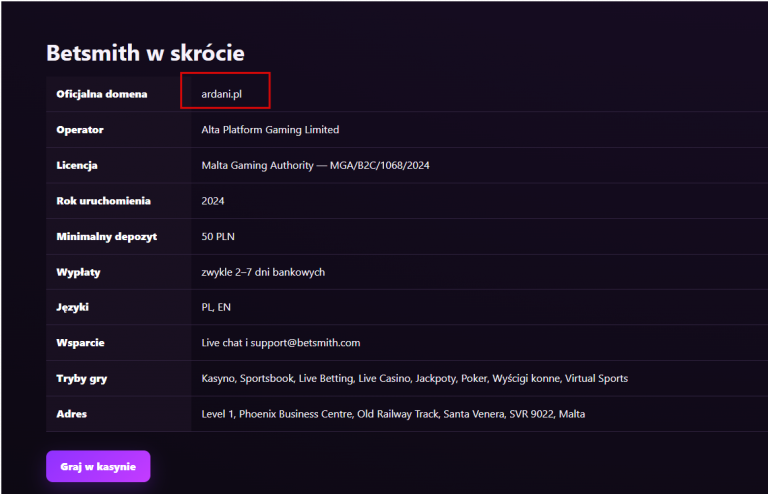
Task: Click the Minimalny depozyt label
Action: pyautogui.click(x=107, y=236)
